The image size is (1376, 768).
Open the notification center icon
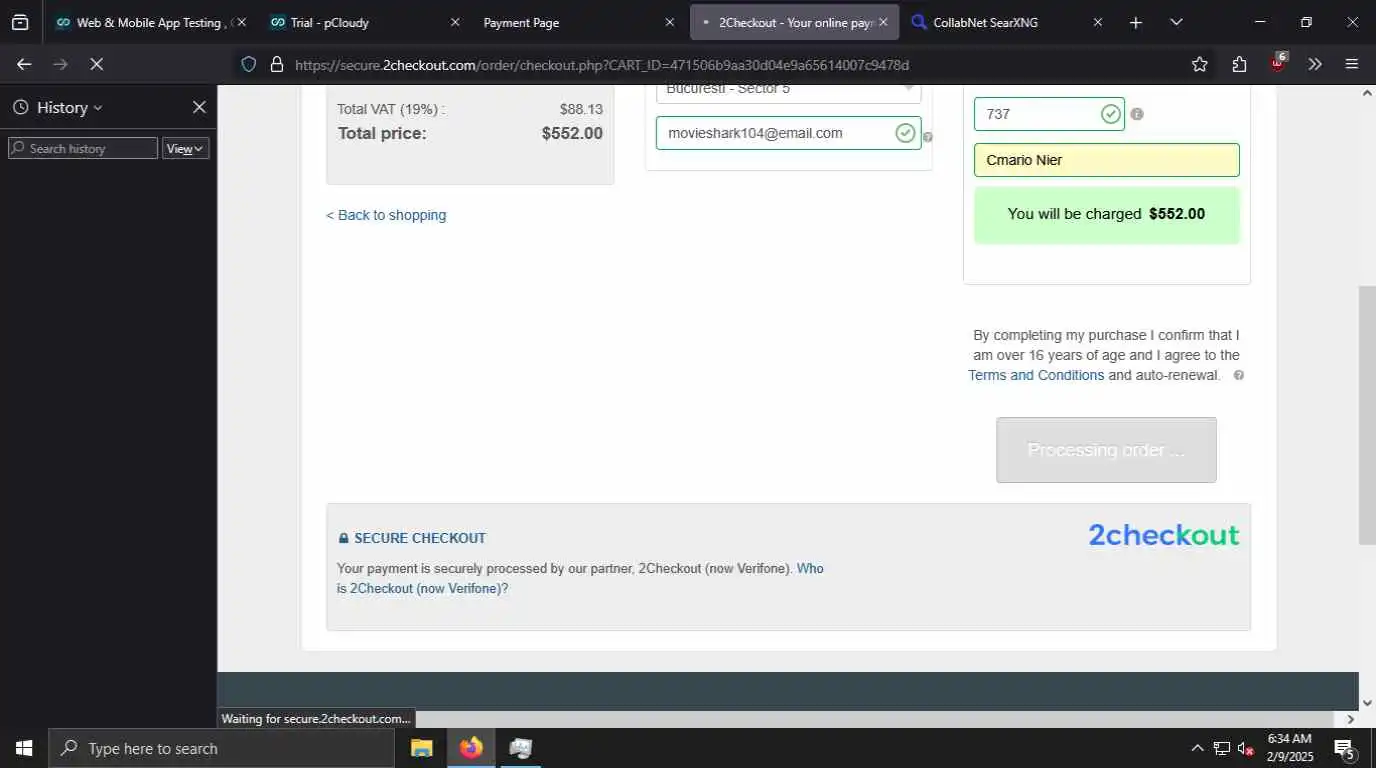click(1345, 748)
